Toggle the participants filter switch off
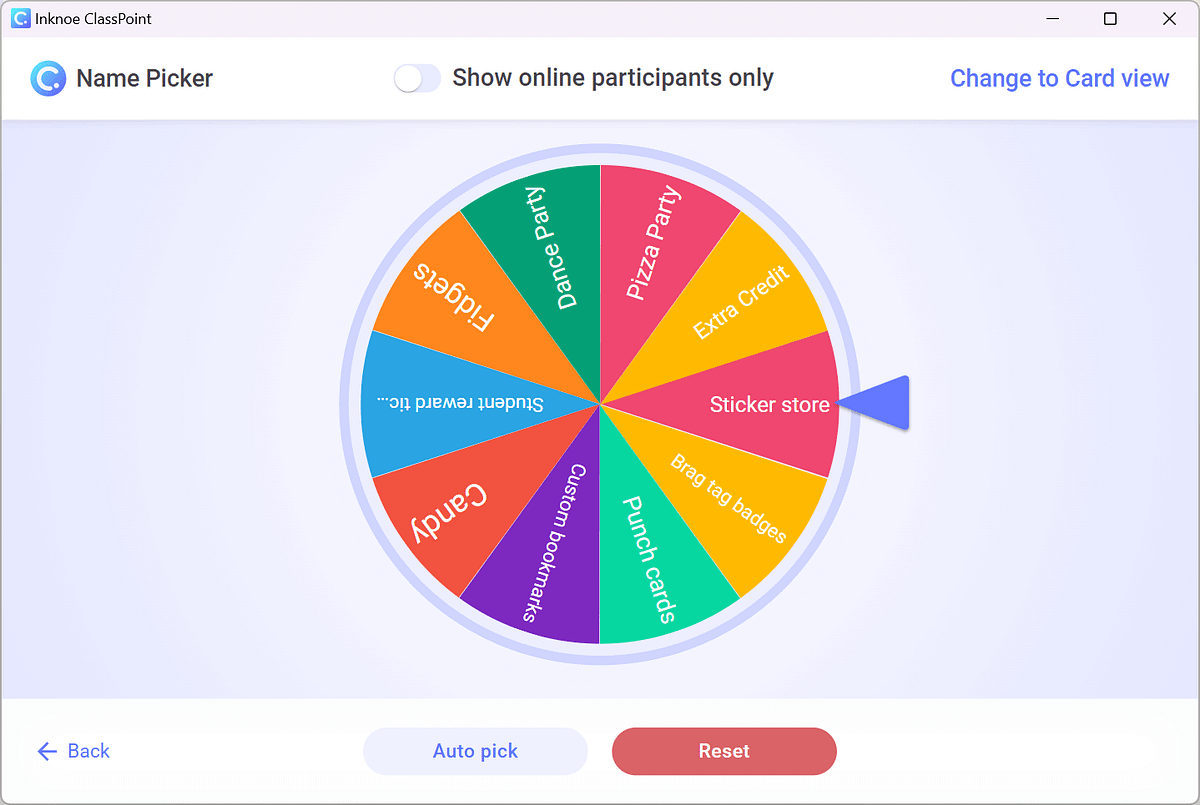1200x805 pixels. pos(417,78)
